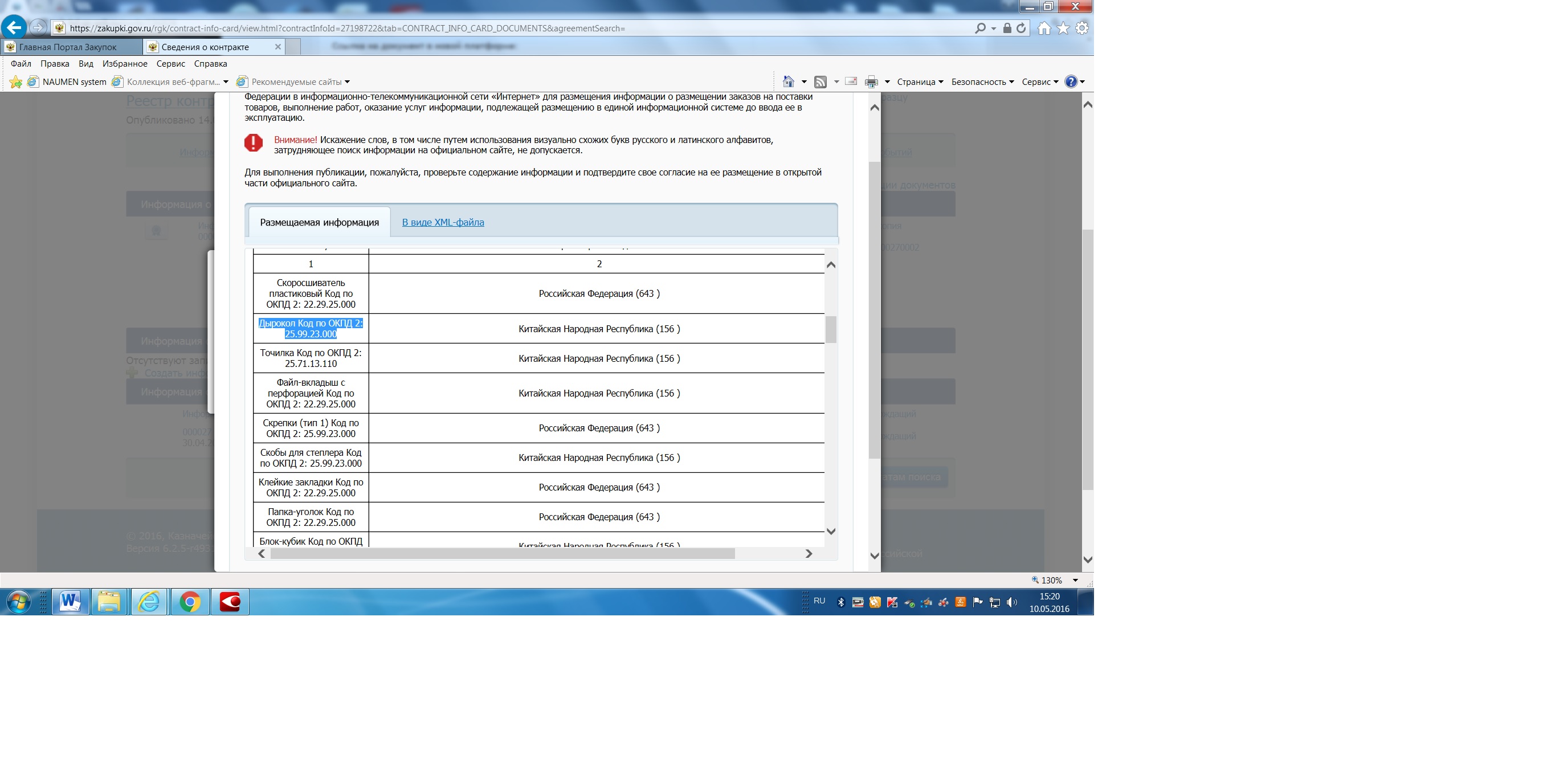The width and height of the screenshot is (1543, 784).
Task: Open the Безопасность dropdown menu
Action: (x=982, y=81)
